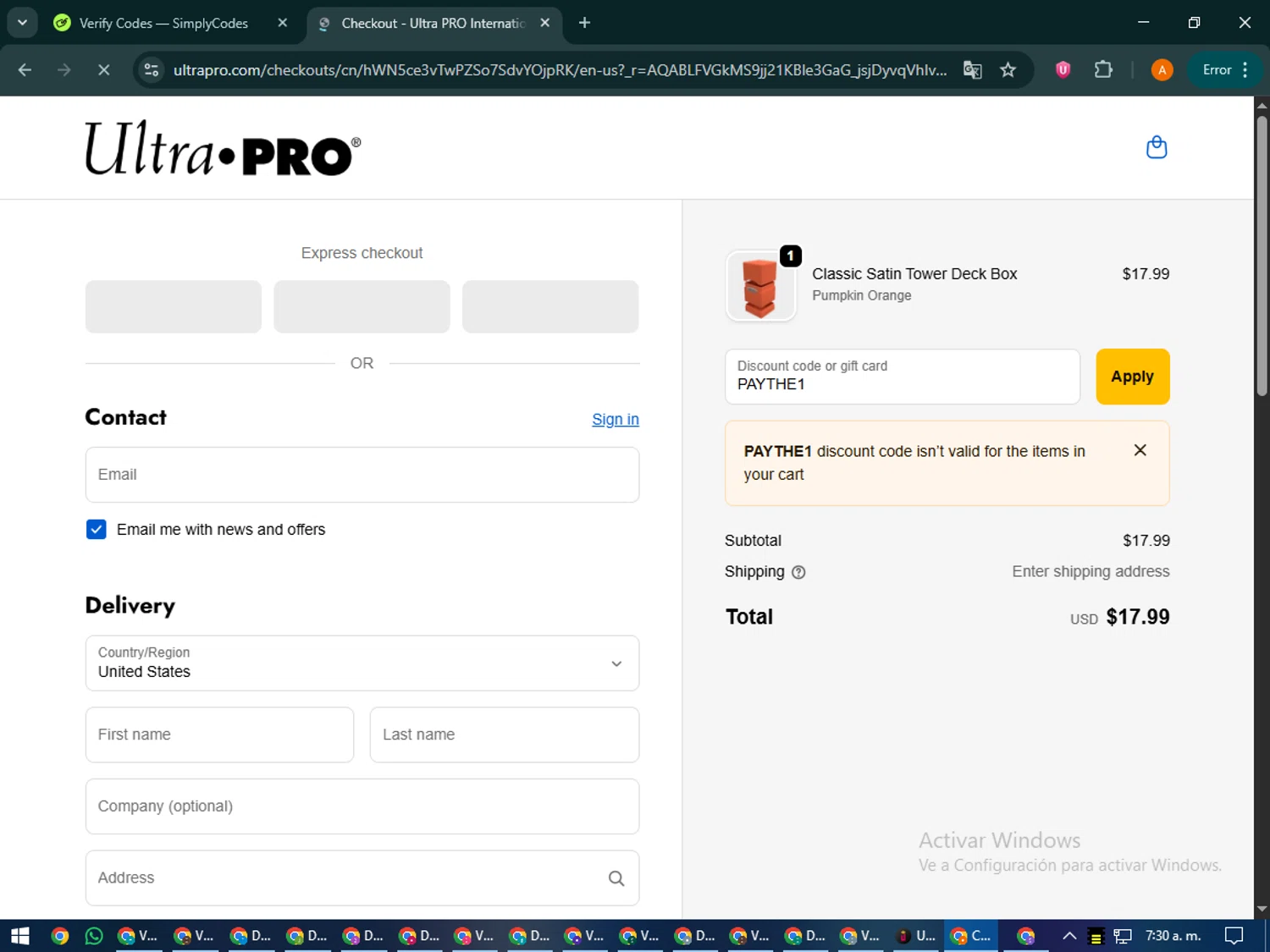Close the Checkout - Ultra PRO tab
The image size is (1270, 952).
[x=545, y=23]
